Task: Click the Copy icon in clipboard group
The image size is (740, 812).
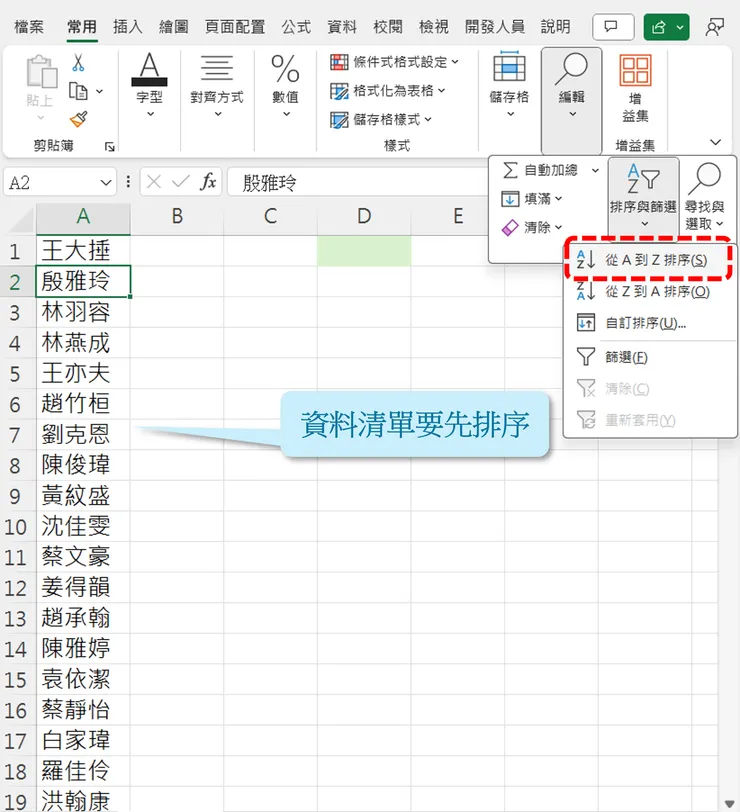Action: [78, 91]
